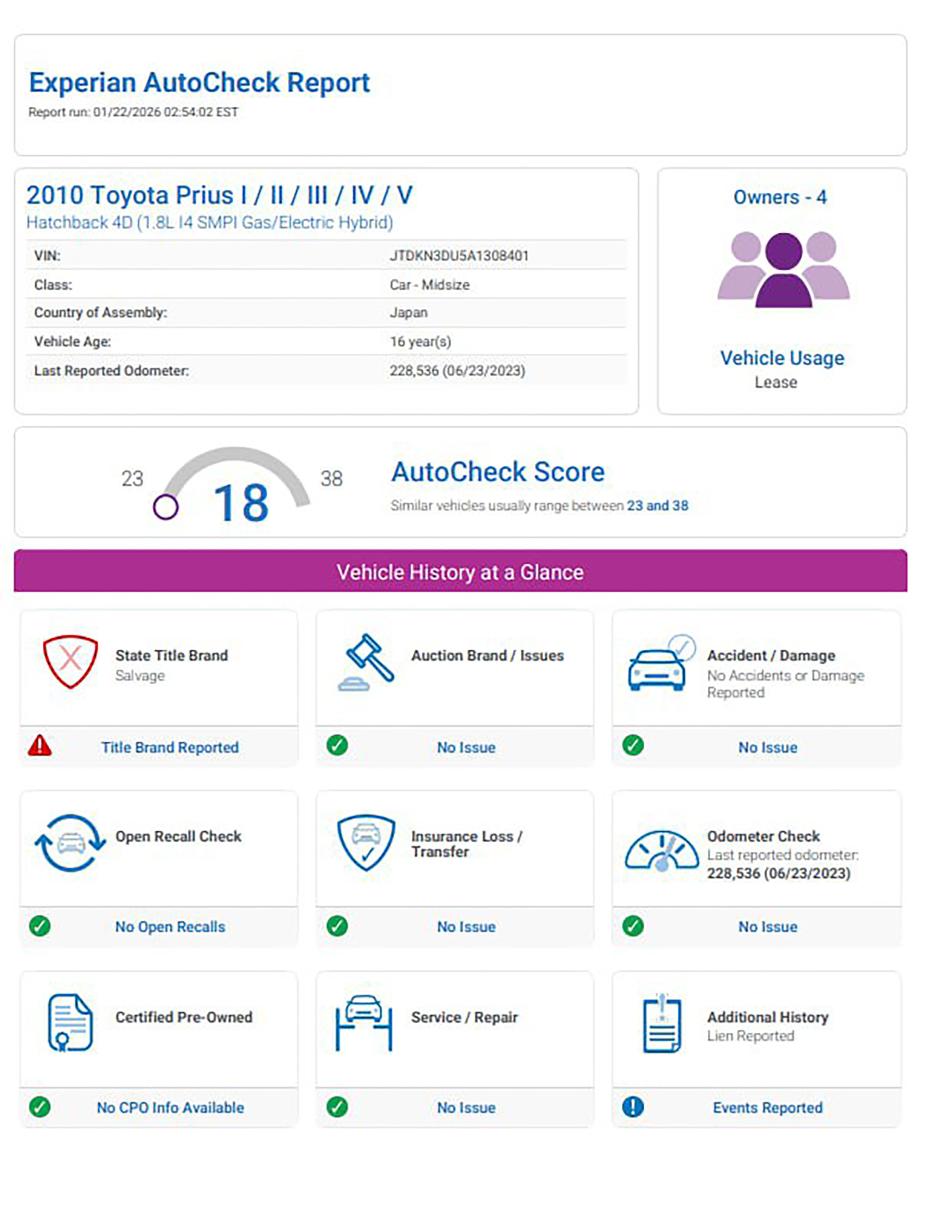This screenshot has height=1205, width=926.
Task: Click the blue Events Reported alert icon
Action: (632, 1107)
